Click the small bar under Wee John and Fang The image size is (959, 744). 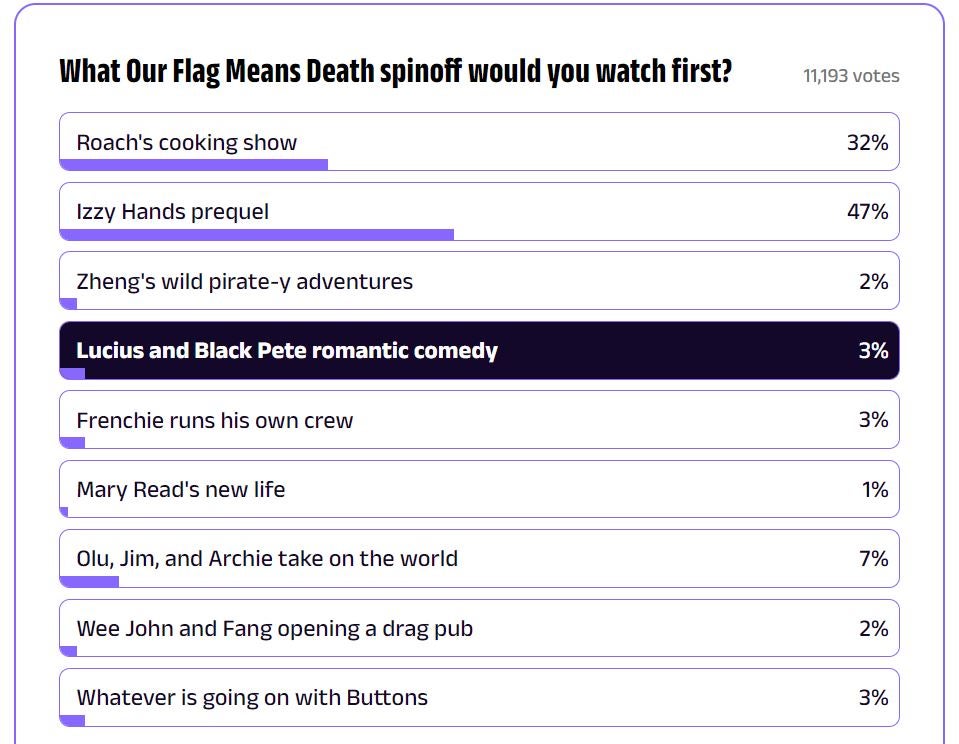(x=67, y=651)
